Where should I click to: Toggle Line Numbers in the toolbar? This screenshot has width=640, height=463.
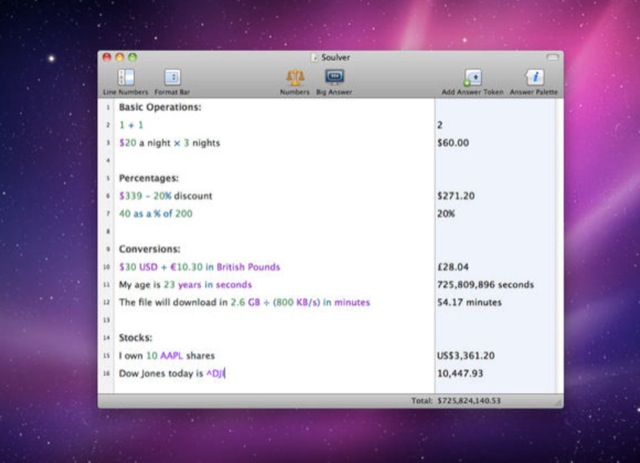tap(126, 82)
